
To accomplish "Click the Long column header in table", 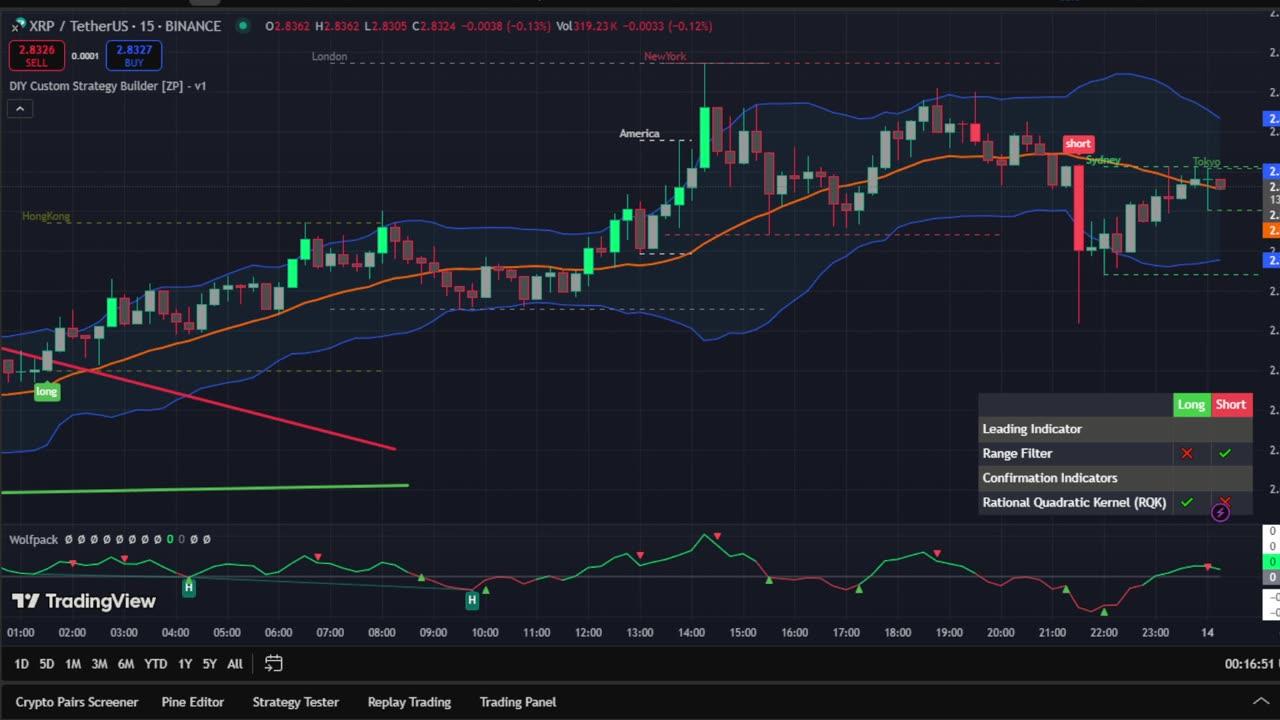I will point(1191,405).
